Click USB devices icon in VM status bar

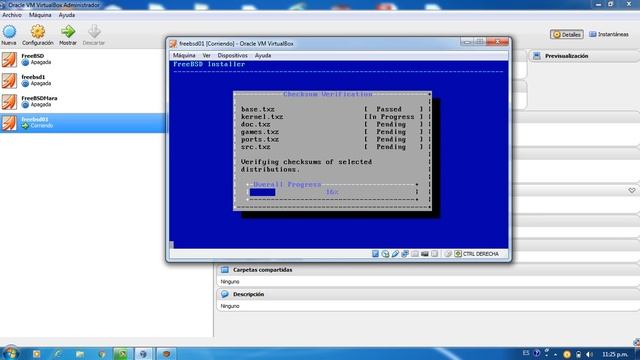395,254
